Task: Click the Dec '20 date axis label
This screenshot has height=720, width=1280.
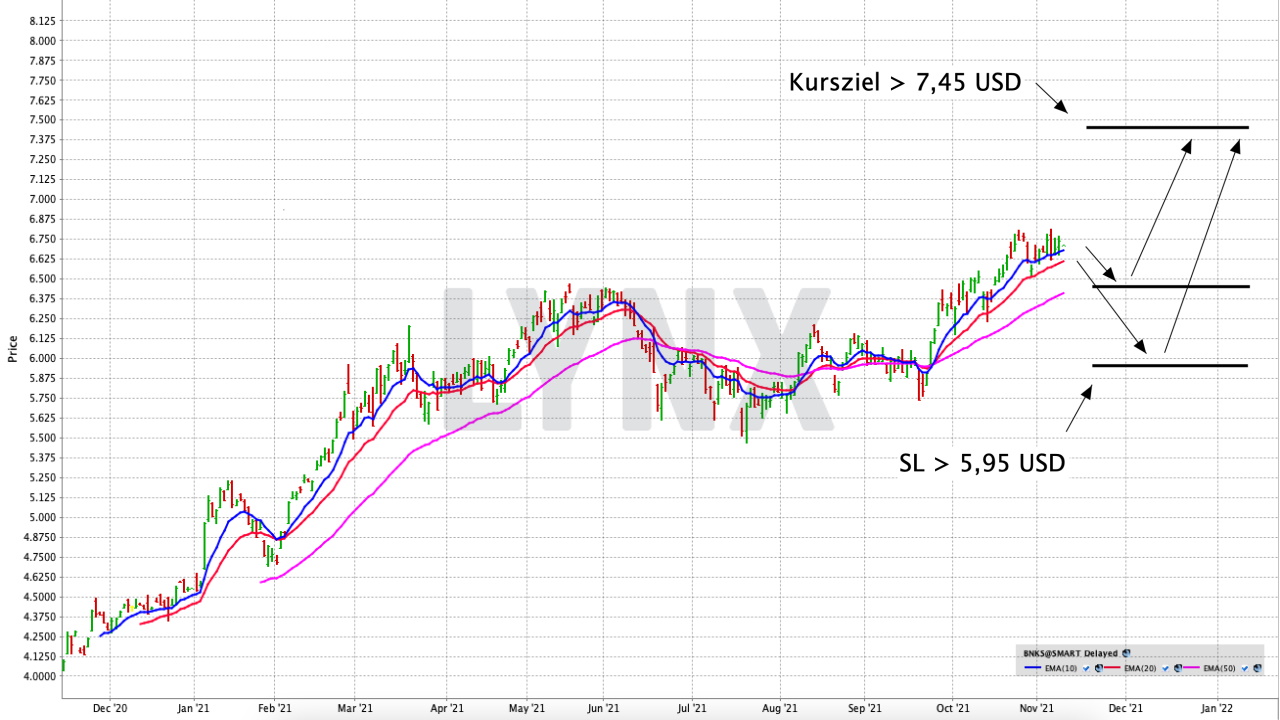Action: 110,708
